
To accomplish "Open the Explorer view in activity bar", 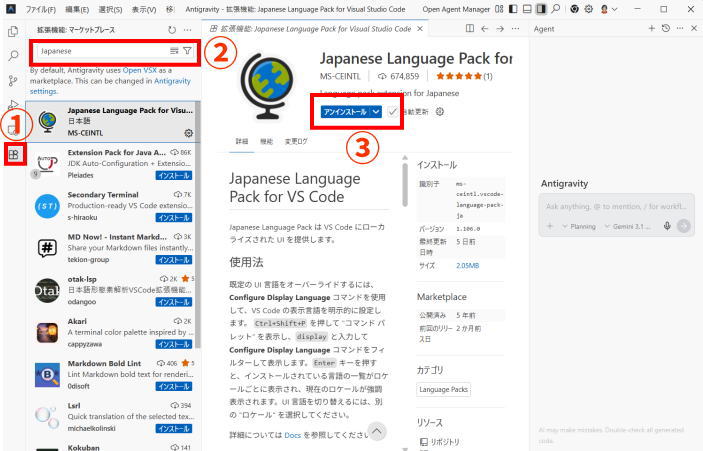I will [13, 30].
